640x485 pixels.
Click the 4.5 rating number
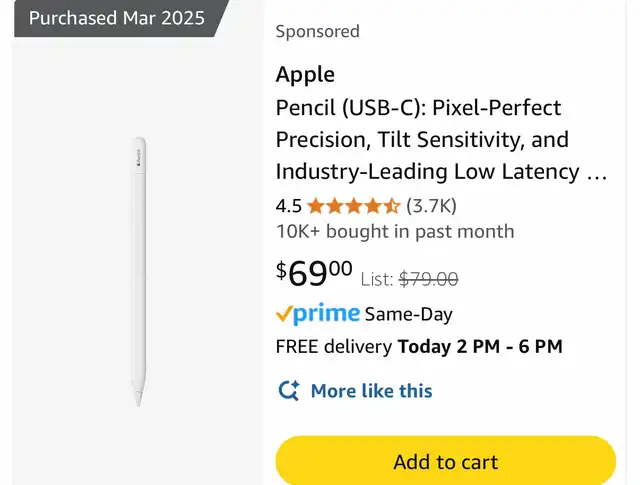coord(288,206)
